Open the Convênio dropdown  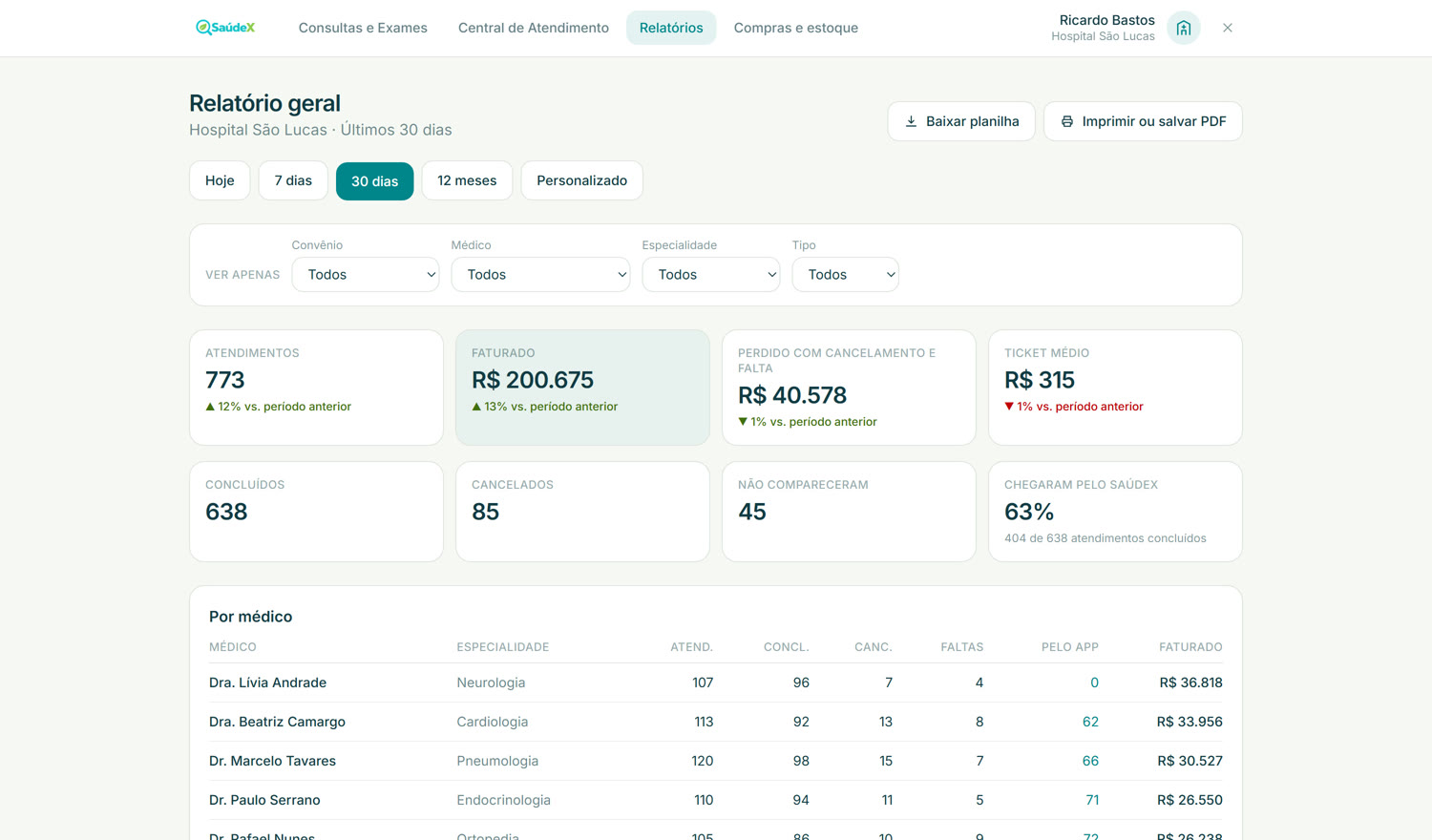(x=366, y=275)
